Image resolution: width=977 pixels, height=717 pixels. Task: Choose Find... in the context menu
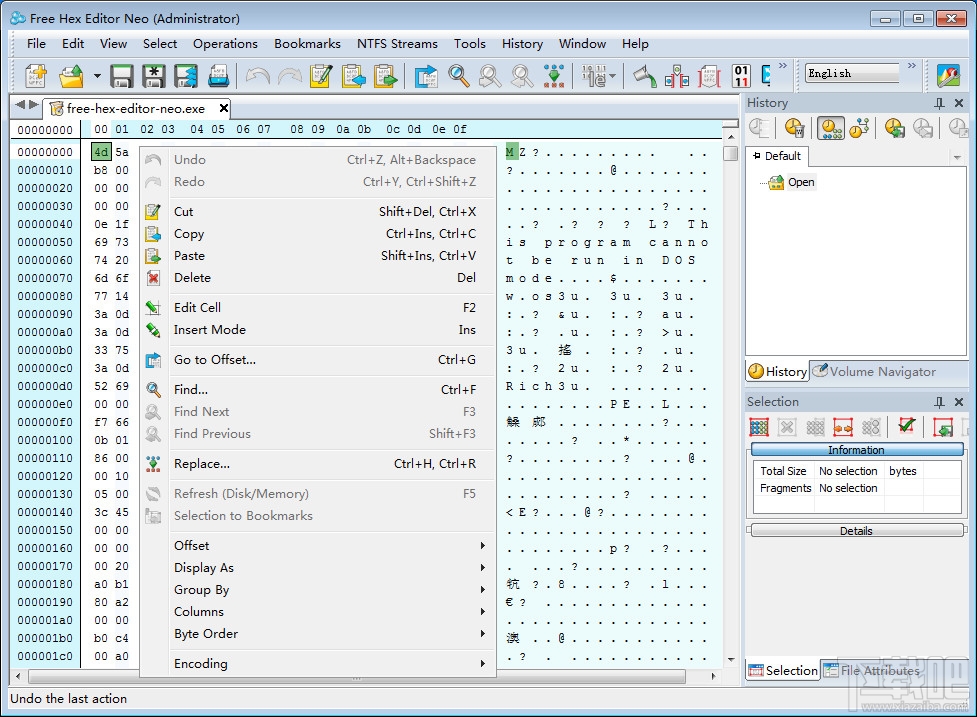(318, 389)
